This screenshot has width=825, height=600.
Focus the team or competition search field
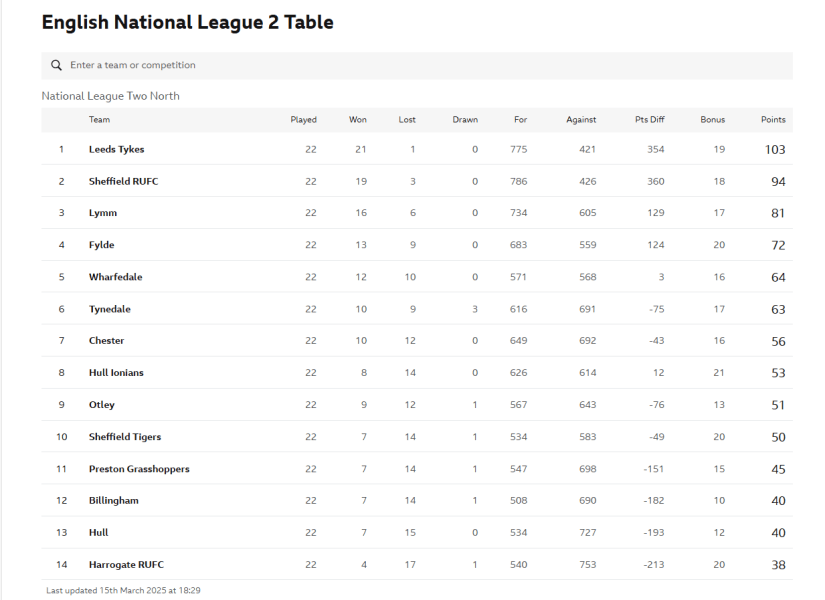(420, 65)
